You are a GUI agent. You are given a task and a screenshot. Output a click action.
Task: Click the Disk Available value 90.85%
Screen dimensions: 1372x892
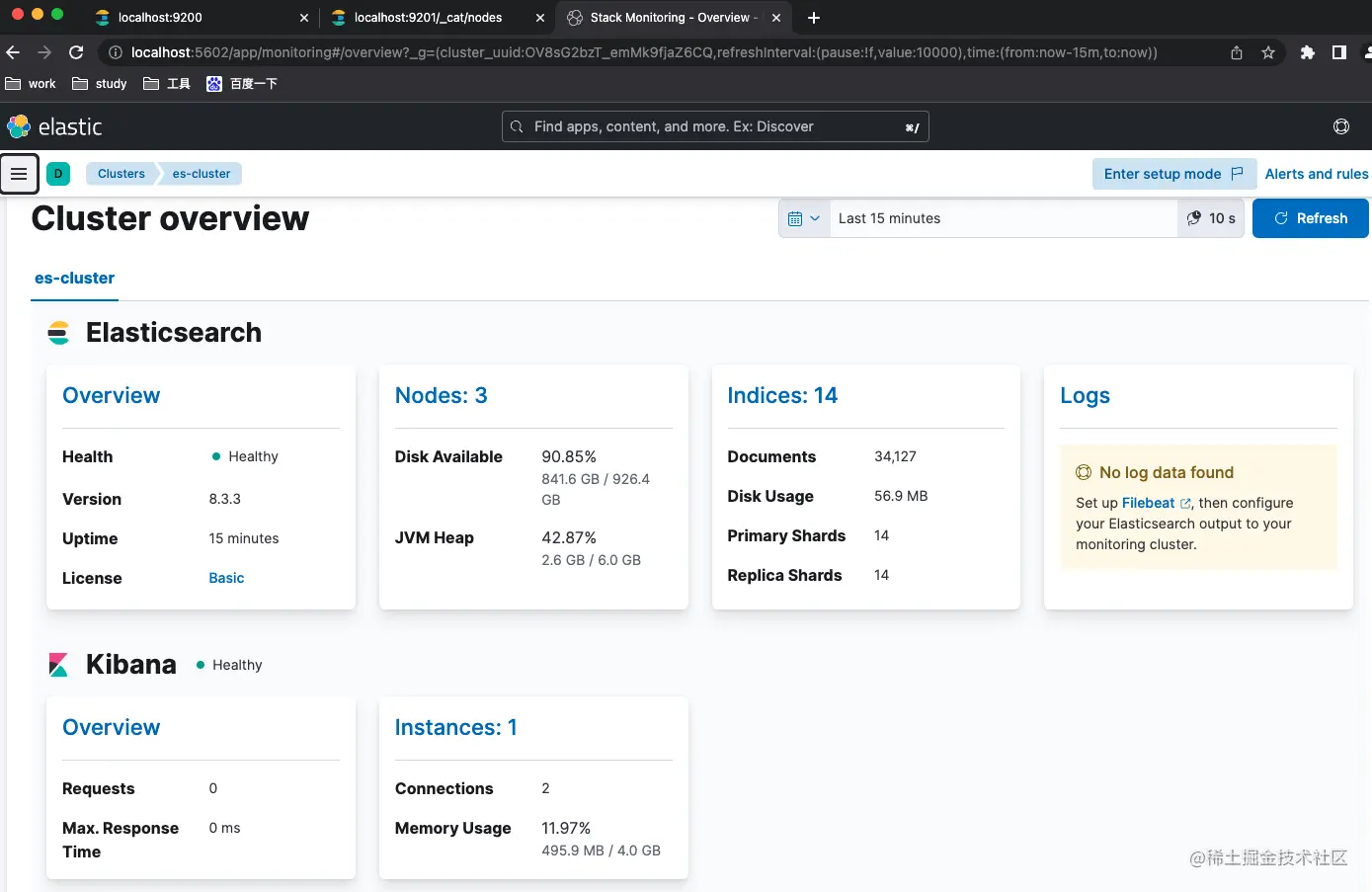pos(569,456)
